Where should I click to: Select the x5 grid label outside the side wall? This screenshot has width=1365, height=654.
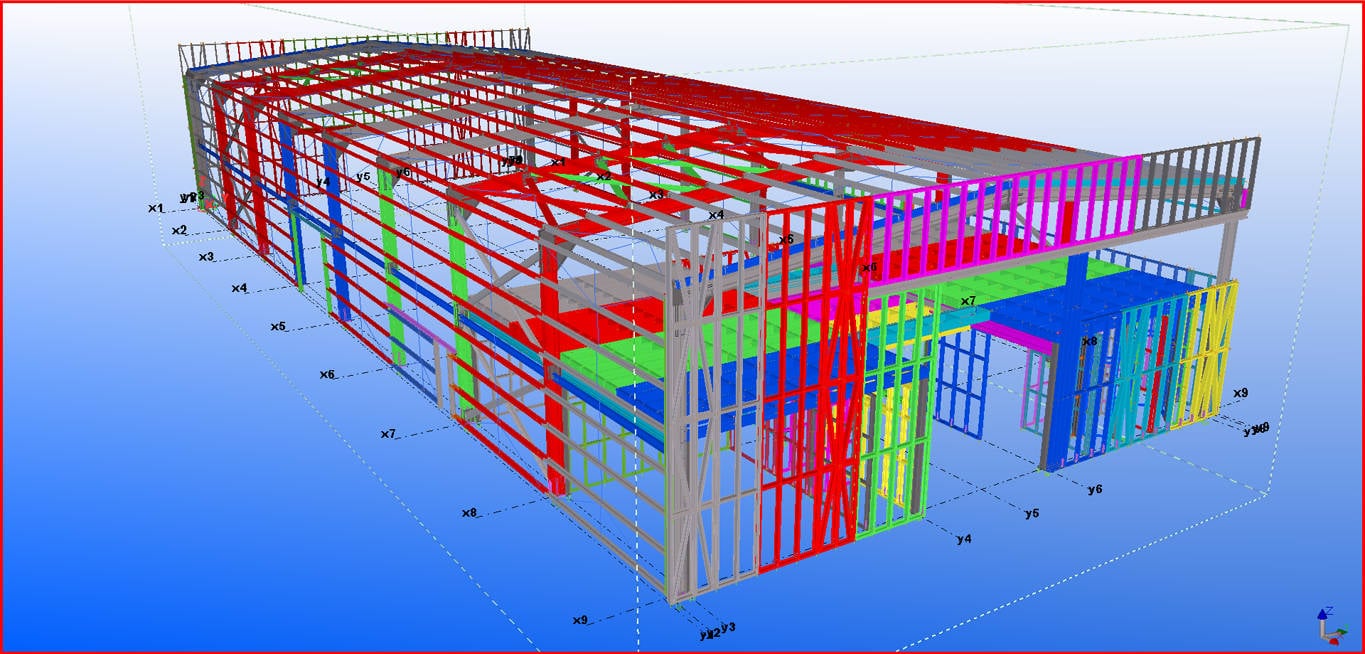coord(278,327)
